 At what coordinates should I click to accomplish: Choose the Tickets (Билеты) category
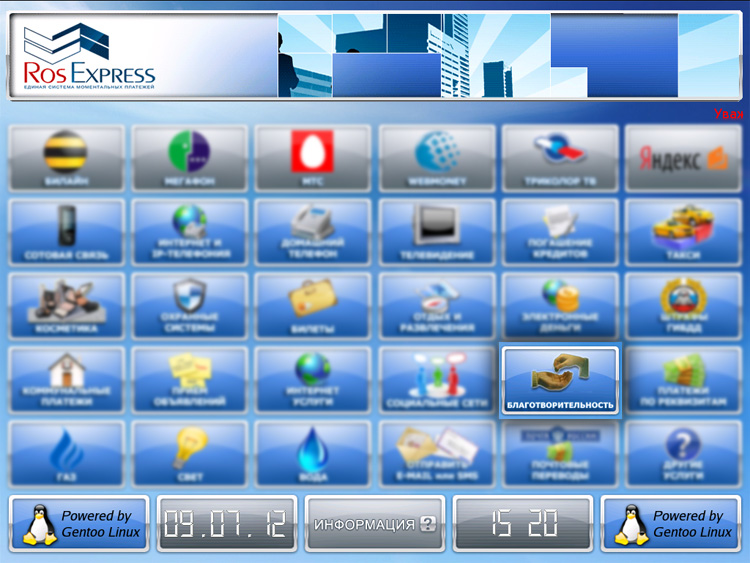(x=313, y=306)
